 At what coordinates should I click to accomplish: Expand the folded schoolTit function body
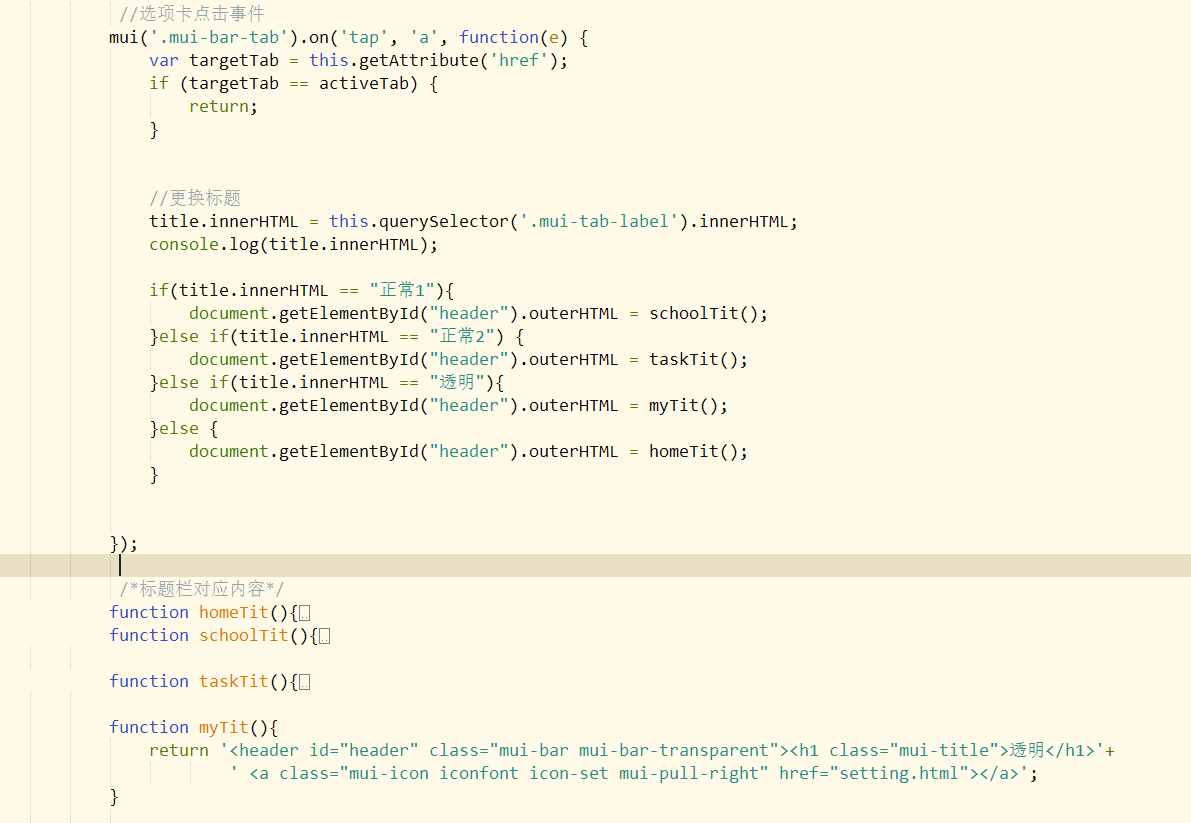pyautogui.click(x=324, y=636)
